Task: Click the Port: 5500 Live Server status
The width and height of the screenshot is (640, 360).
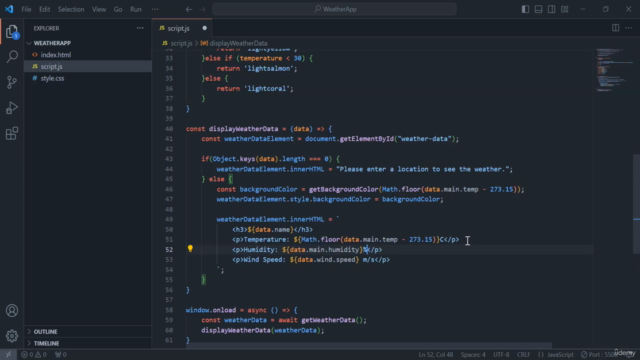Action: point(598,354)
